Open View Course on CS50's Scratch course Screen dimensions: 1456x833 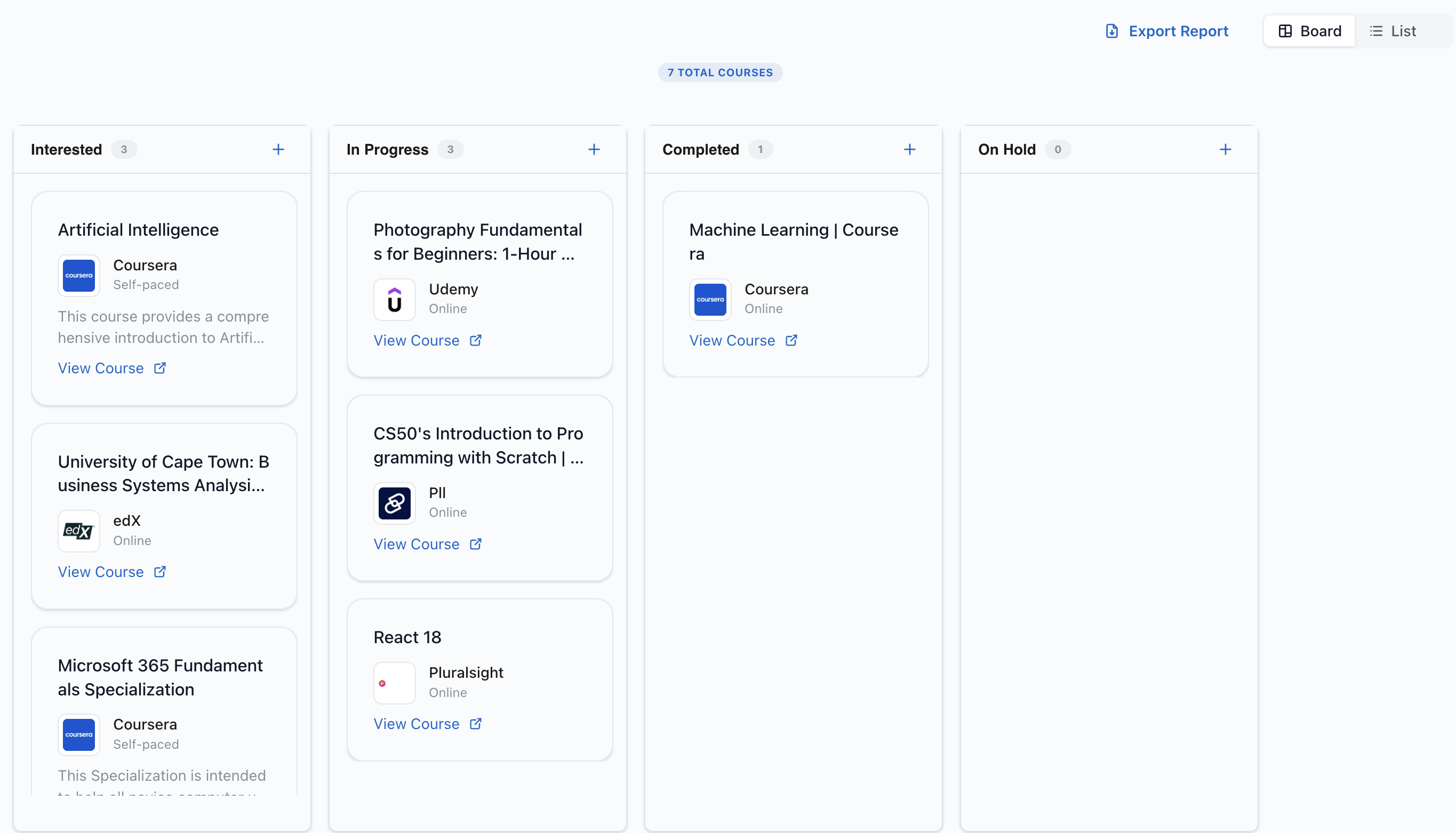417,543
